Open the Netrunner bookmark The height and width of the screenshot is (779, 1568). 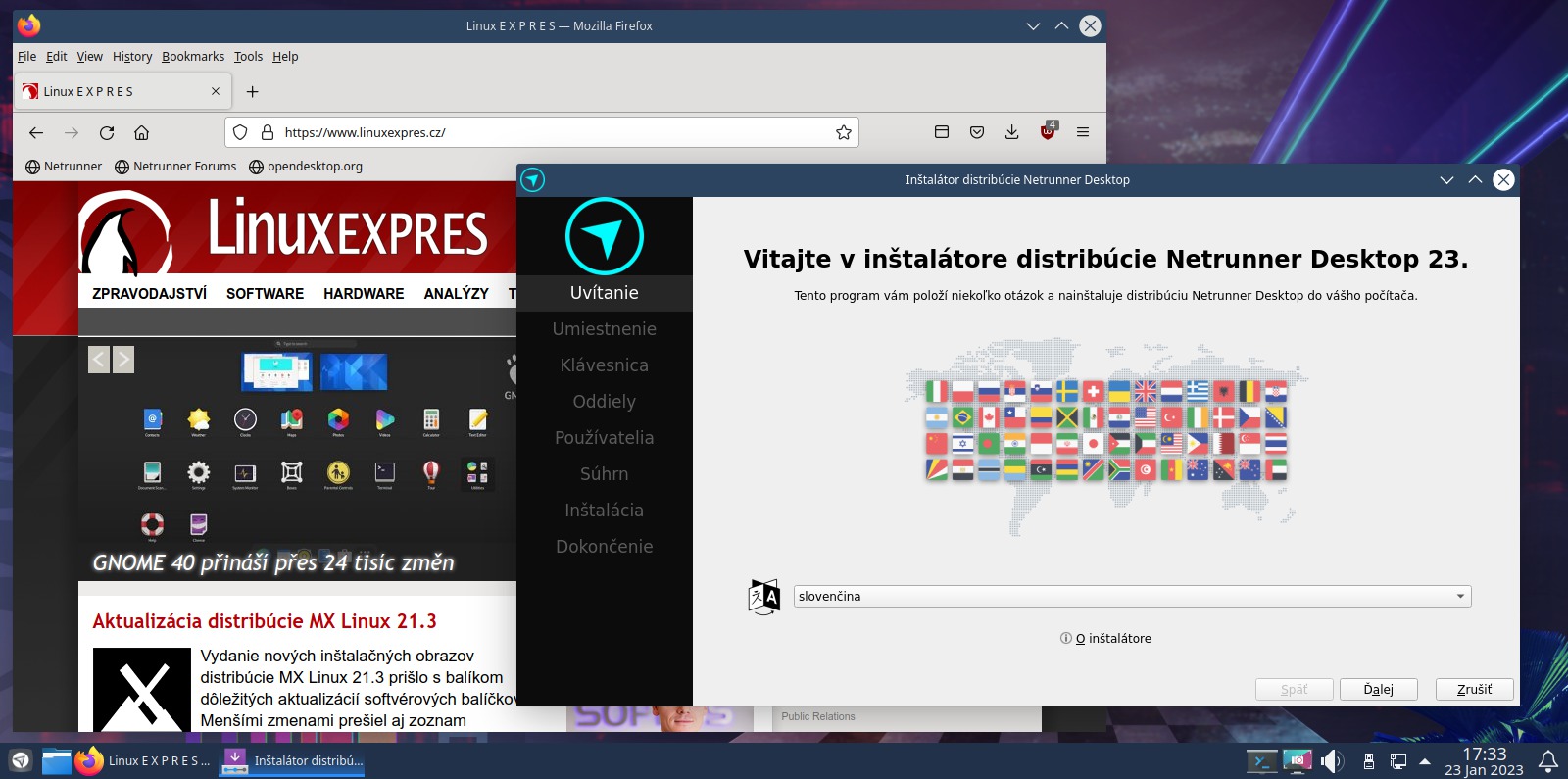[64, 167]
